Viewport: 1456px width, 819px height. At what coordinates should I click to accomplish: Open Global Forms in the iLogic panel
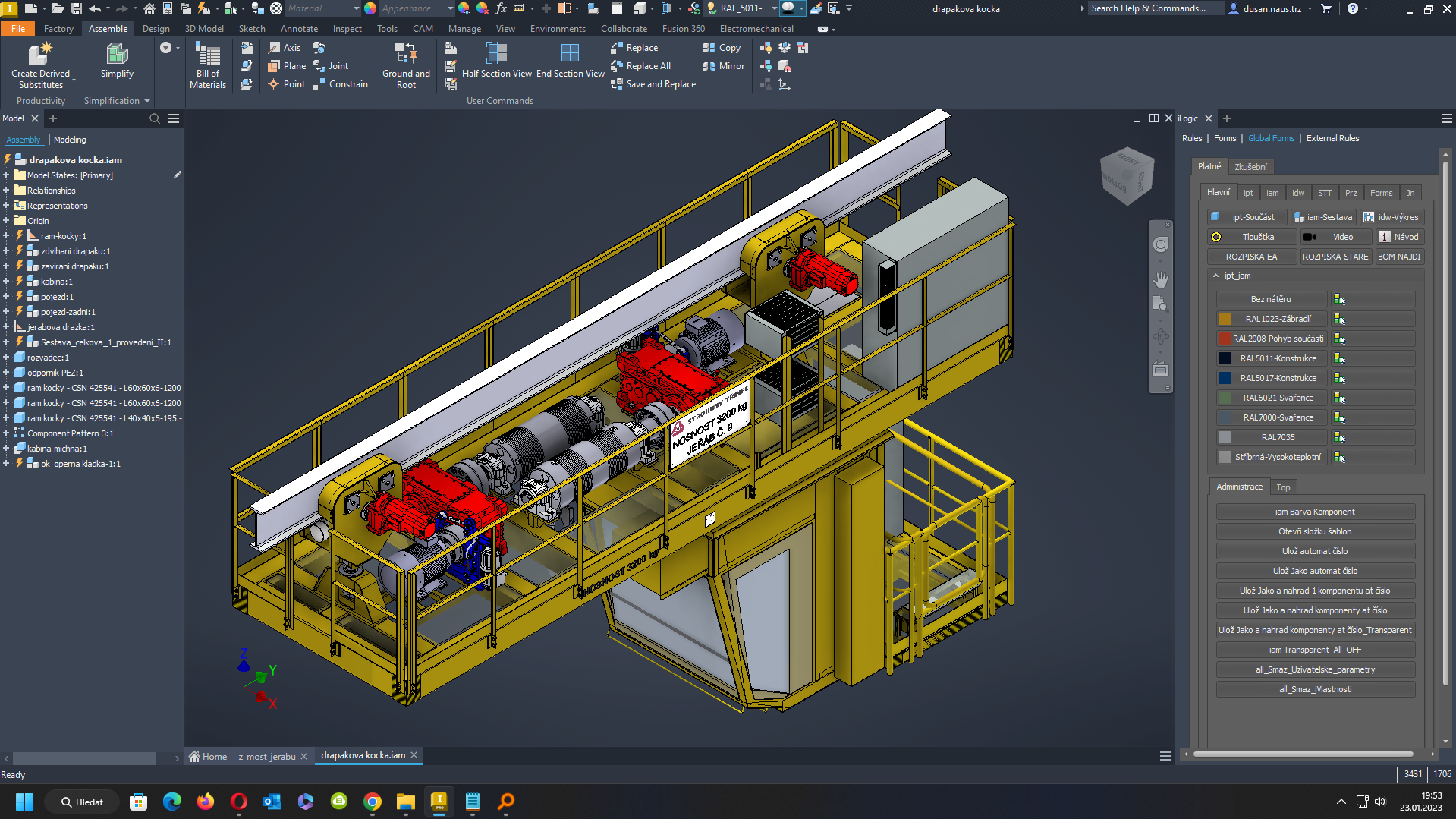(x=1271, y=137)
